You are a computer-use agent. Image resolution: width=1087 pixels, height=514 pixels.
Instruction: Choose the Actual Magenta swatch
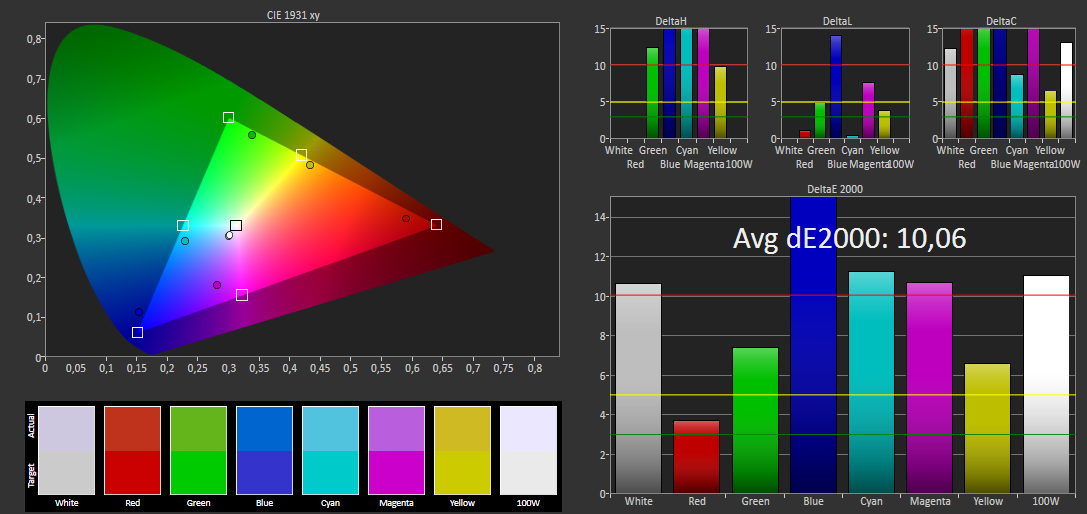(x=397, y=429)
